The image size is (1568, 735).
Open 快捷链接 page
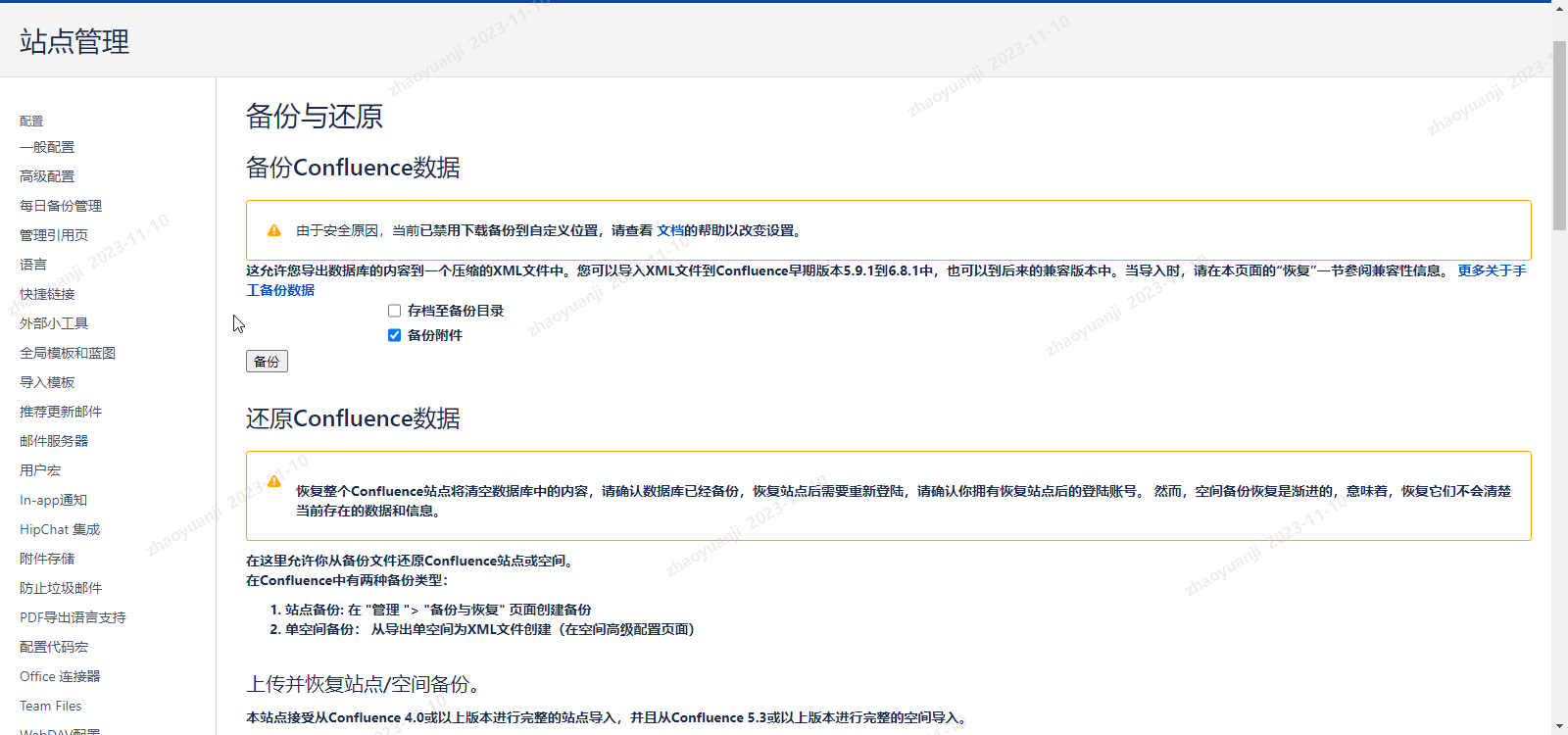[x=47, y=294]
